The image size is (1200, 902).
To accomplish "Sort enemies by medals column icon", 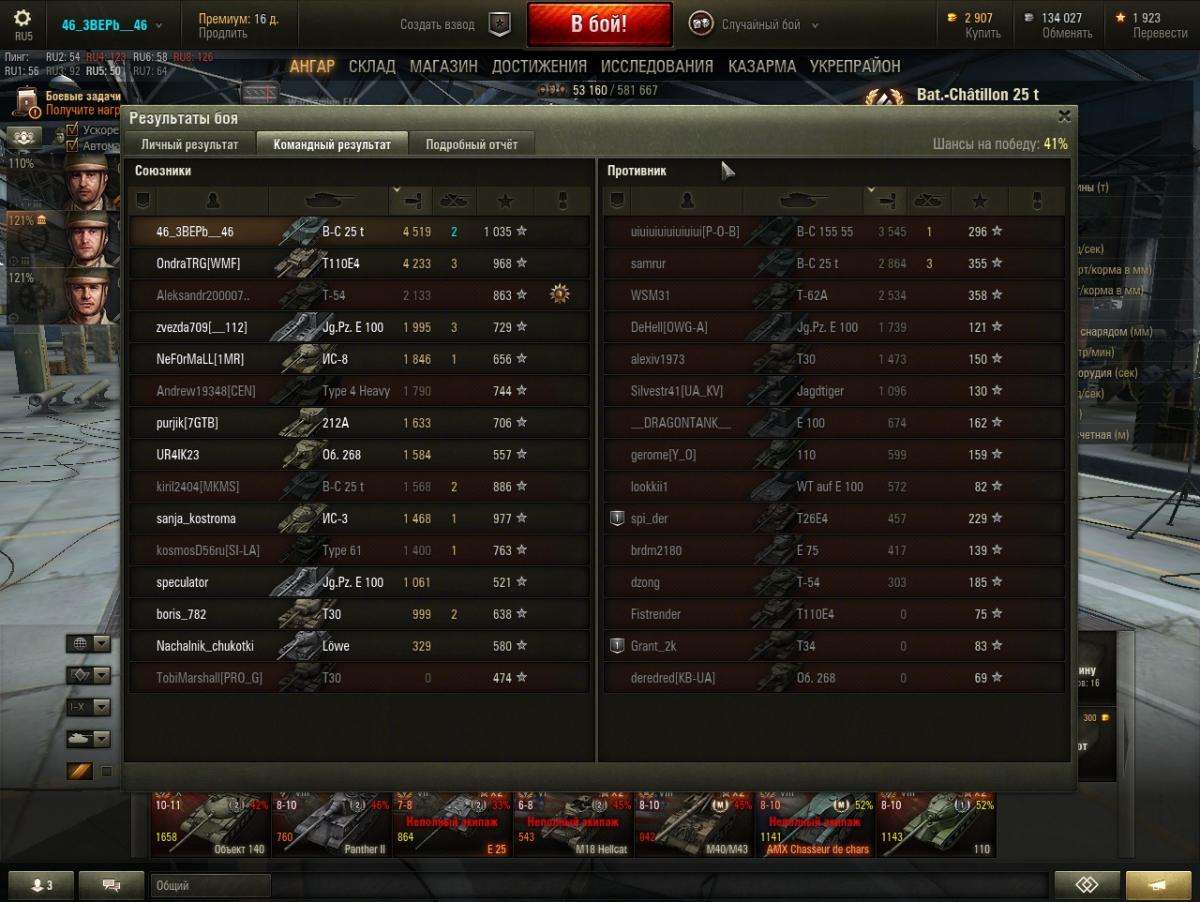I will click(x=1036, y=200).
